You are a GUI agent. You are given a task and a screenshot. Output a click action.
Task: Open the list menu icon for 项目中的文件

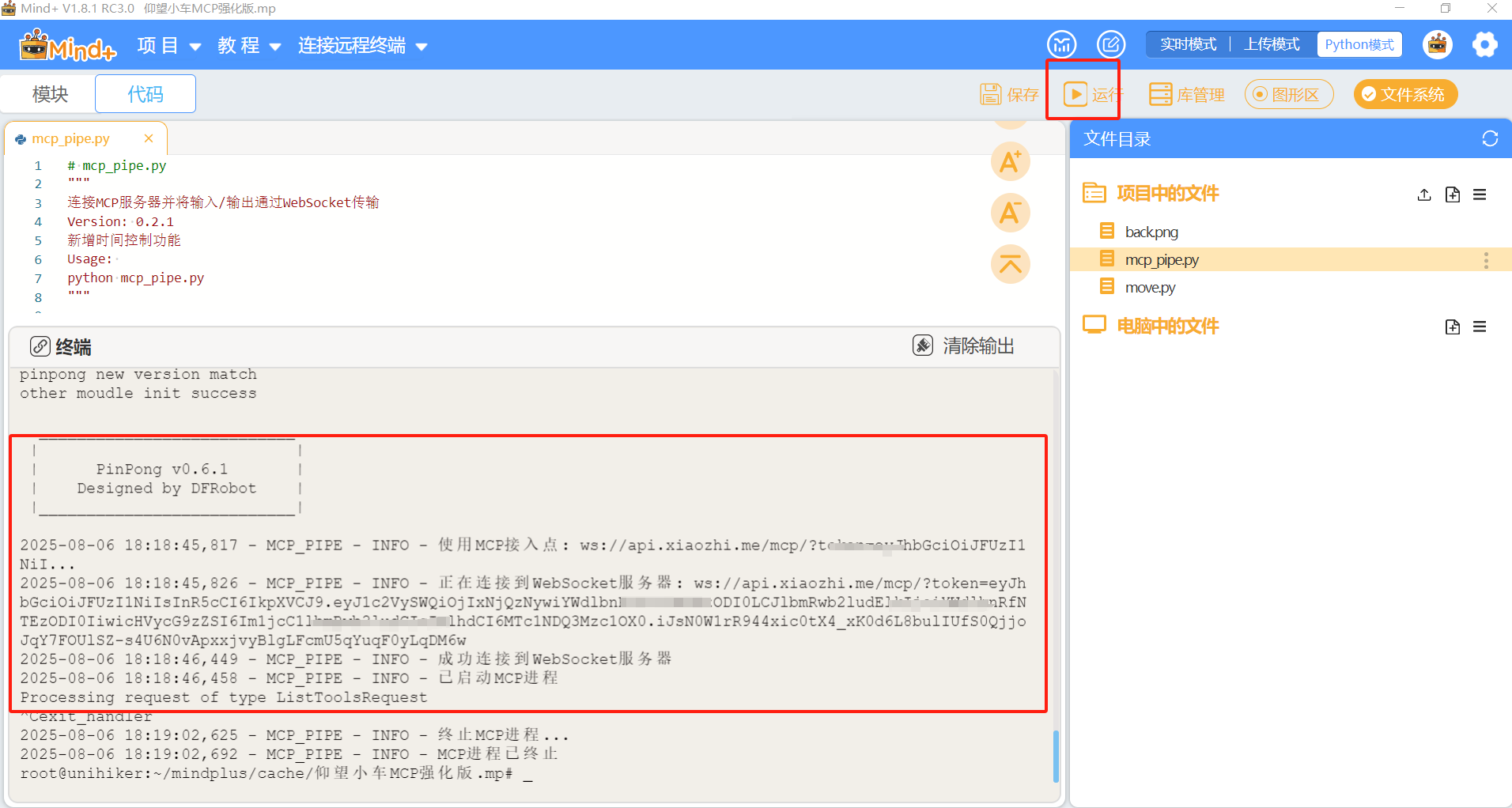point(1480,194)
